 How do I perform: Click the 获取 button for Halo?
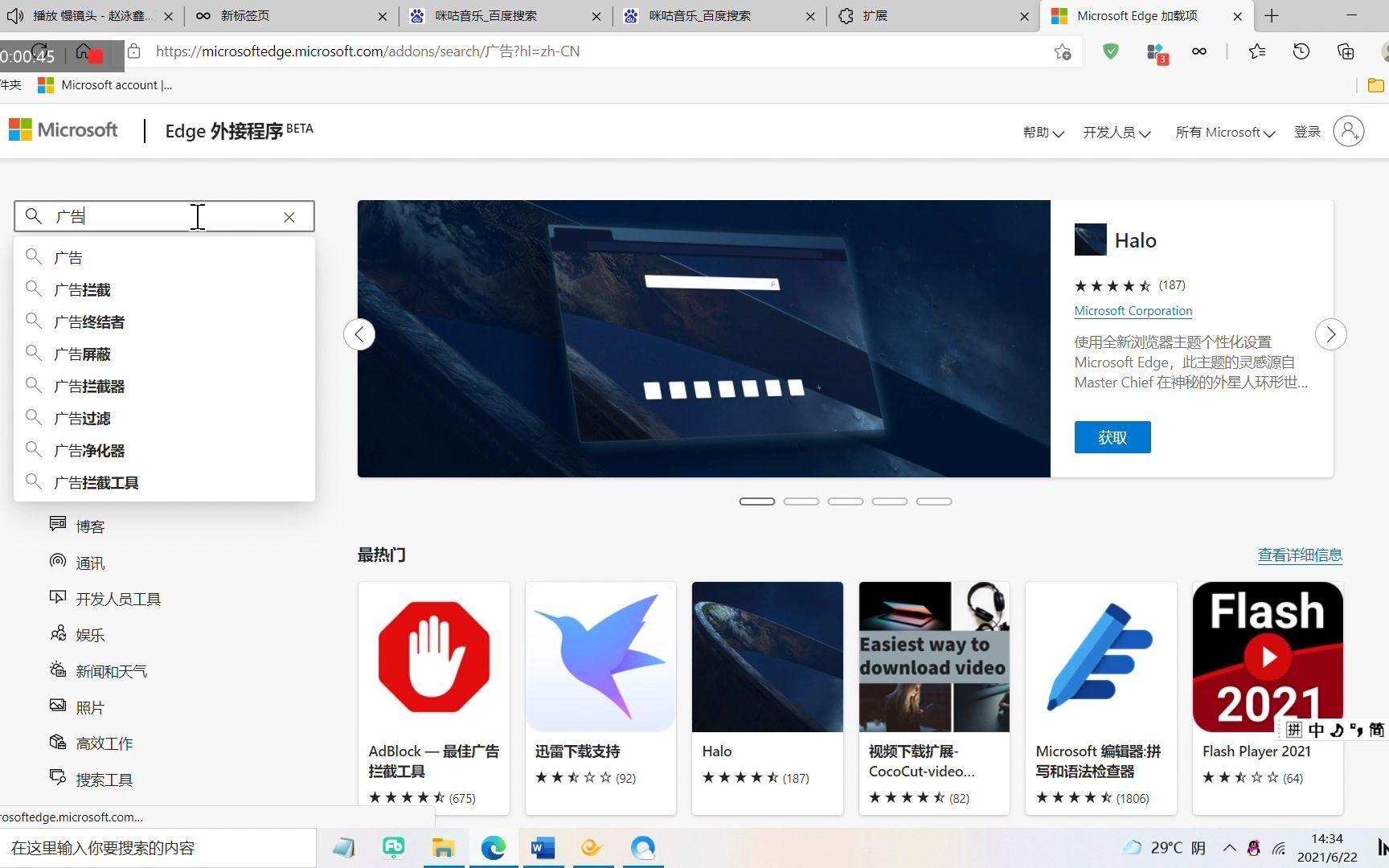click(x=1112, y=437)
